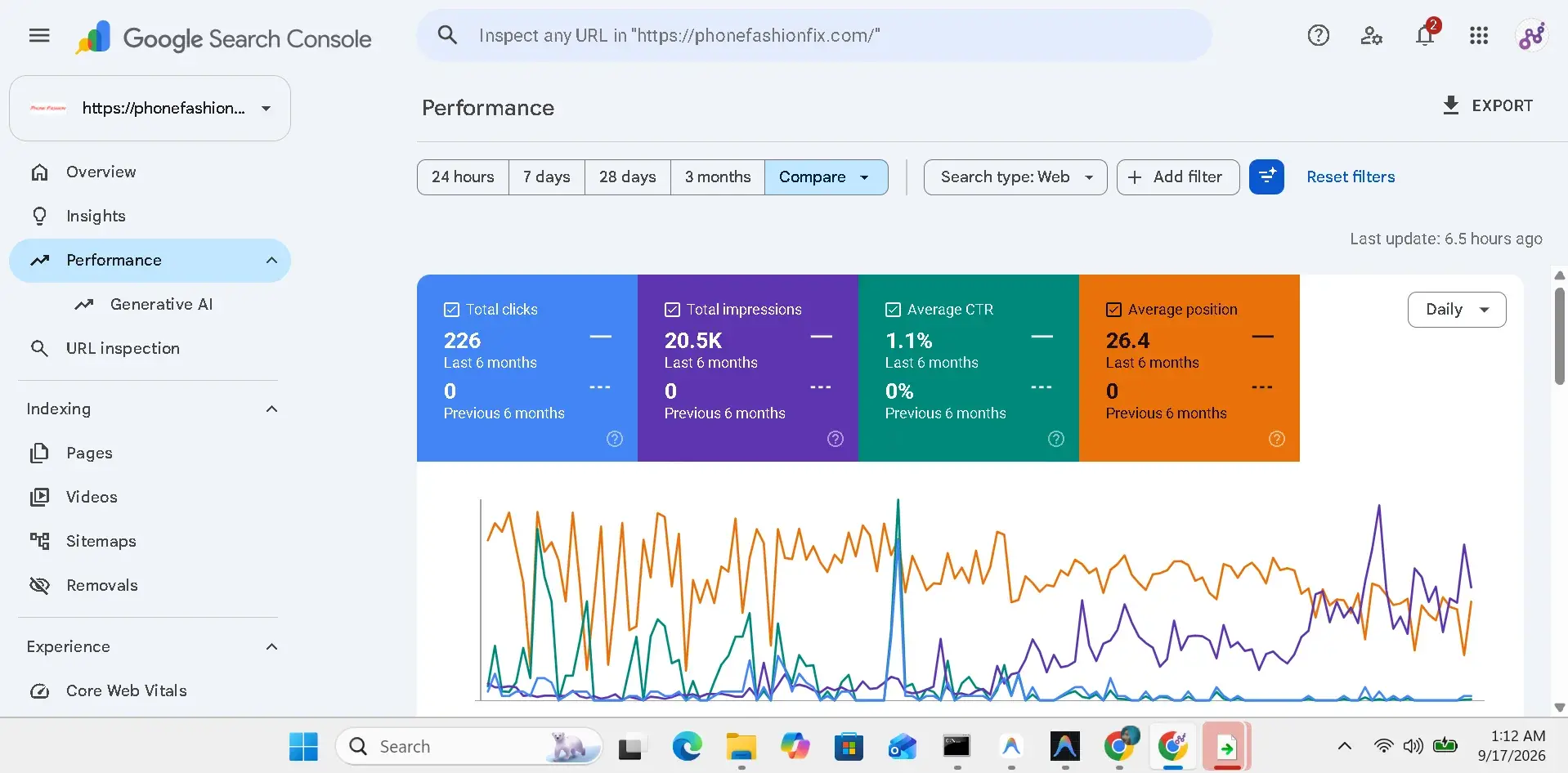The height and width of the screenshot is (773, 1568).
Task: Click the Google Search Console logo
Action: (223, 38)
